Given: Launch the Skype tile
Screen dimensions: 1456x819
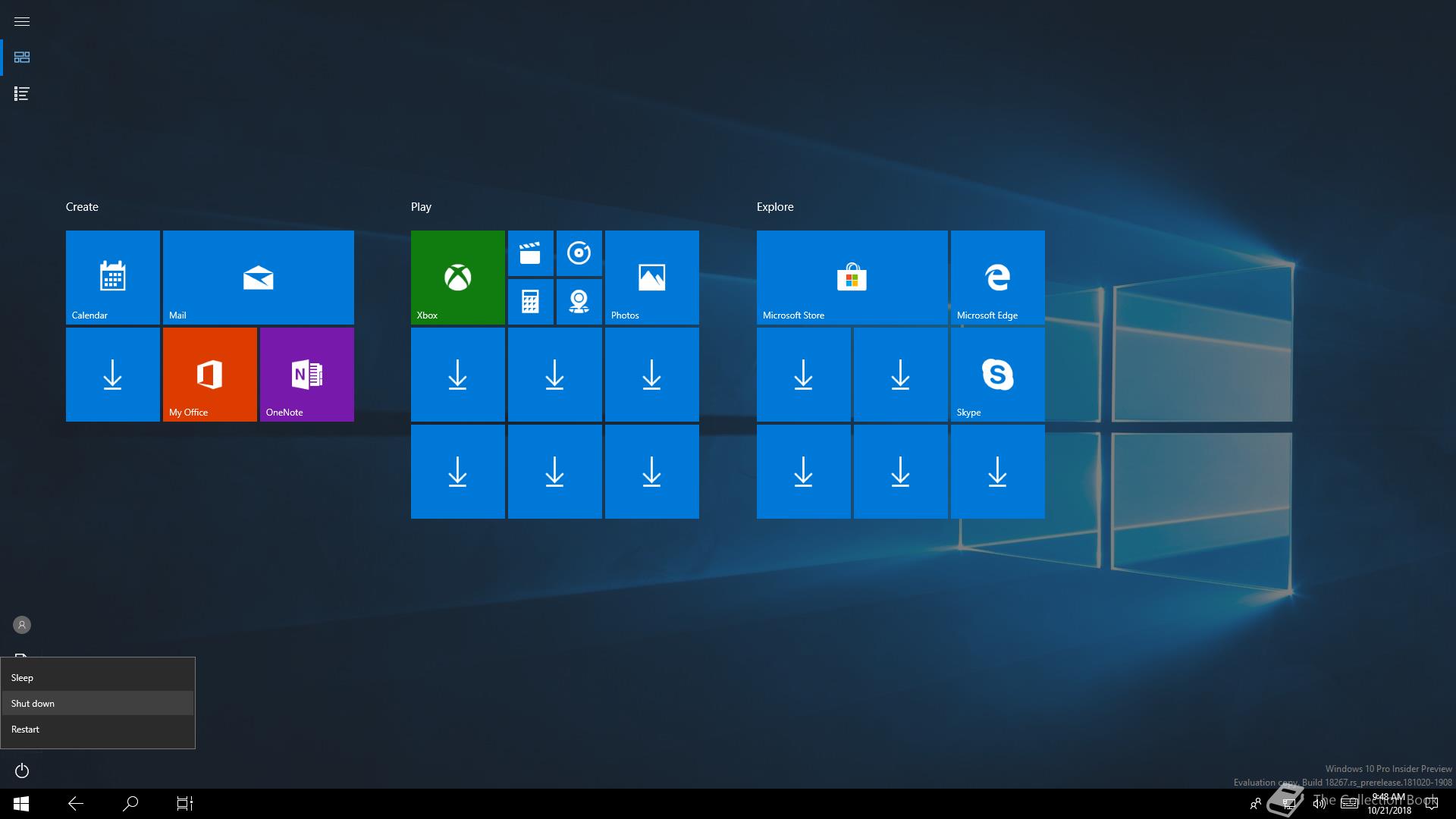Looking at the screenshot, I should point(998,375).
